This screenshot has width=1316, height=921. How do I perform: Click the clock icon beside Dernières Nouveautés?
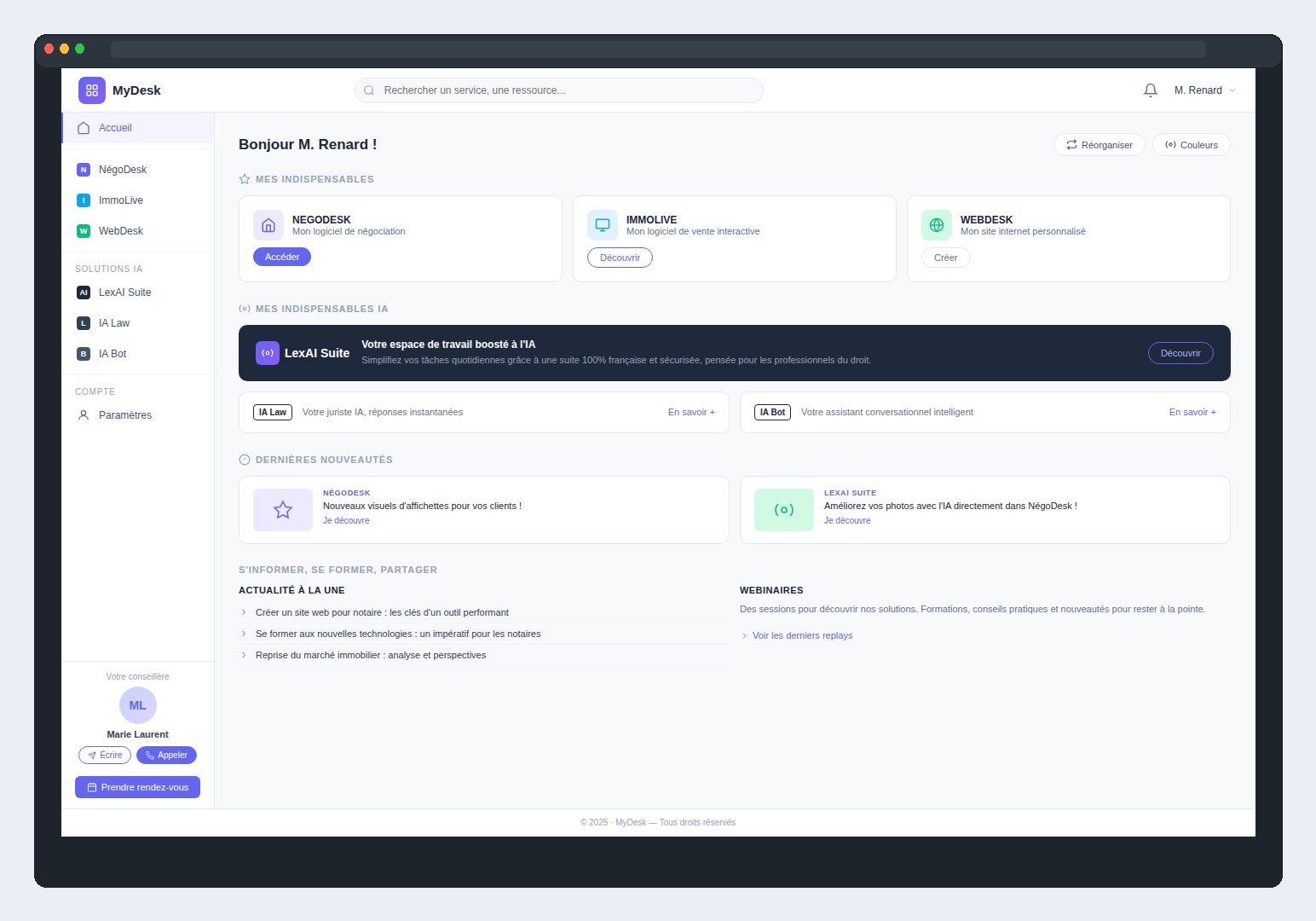tap(245, 460)
